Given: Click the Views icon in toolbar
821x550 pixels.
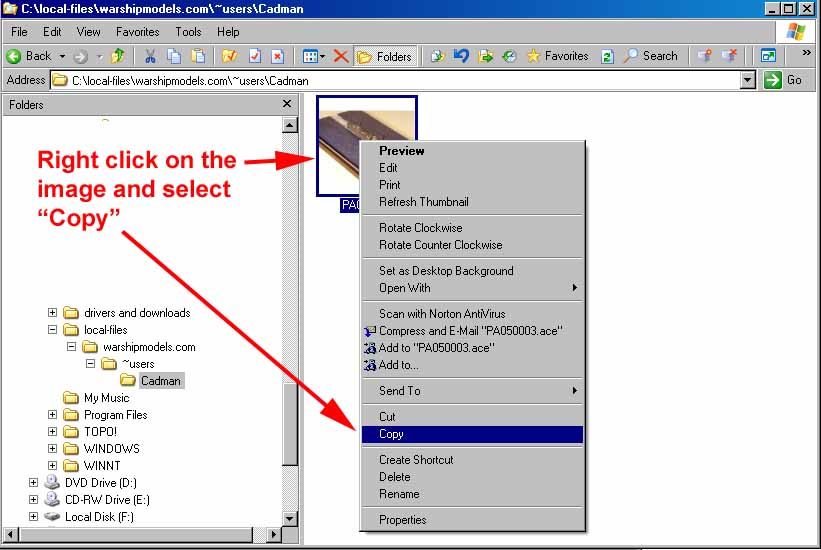Looking at the screenshot, I should pos(312,56).
